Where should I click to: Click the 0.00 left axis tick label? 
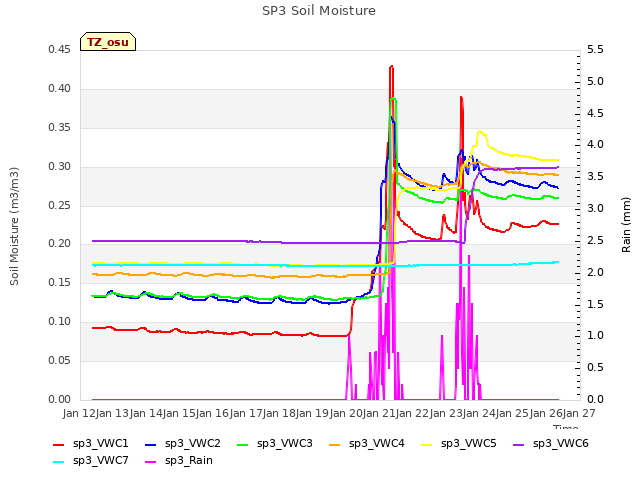[59, 400]
